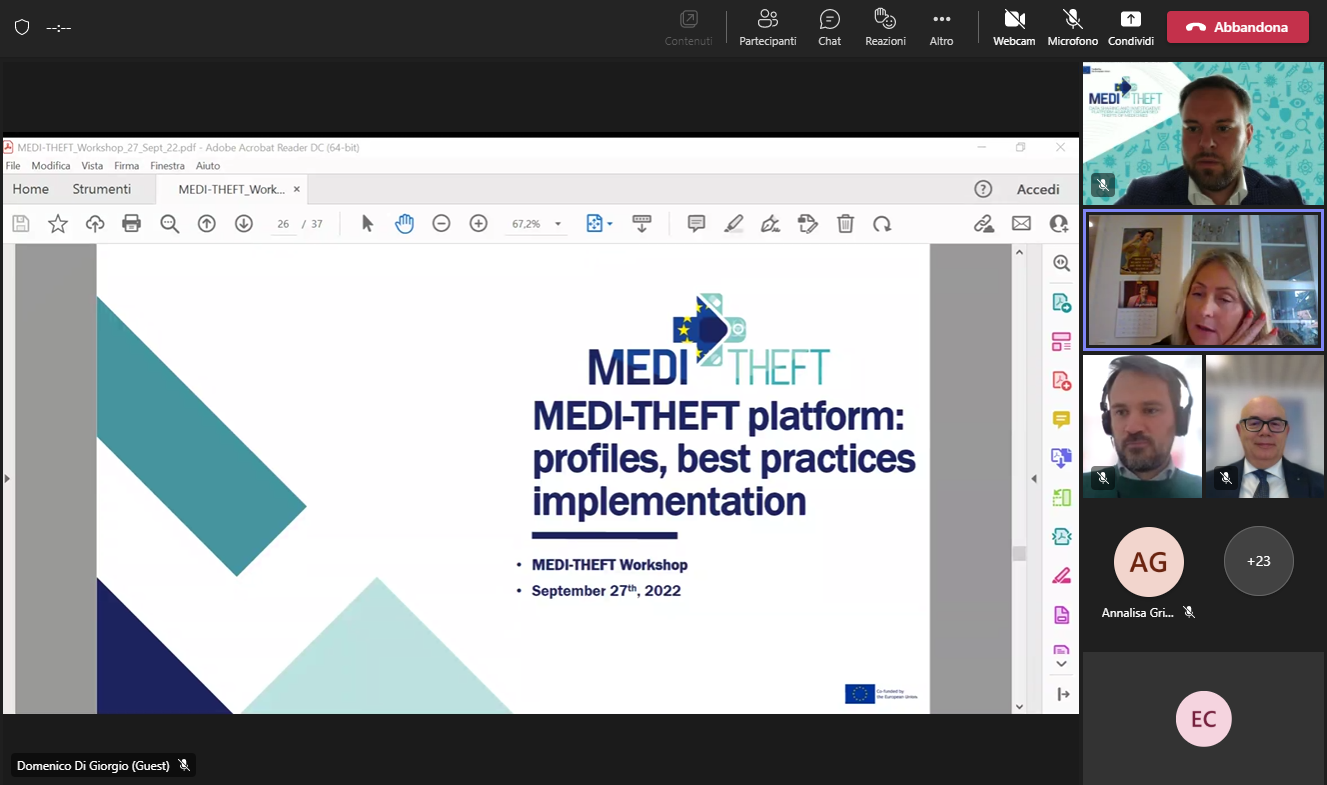Screen dimensions: 1327x785
Task: Toggle the Webcam on
Action: [x=1014, y=28]
